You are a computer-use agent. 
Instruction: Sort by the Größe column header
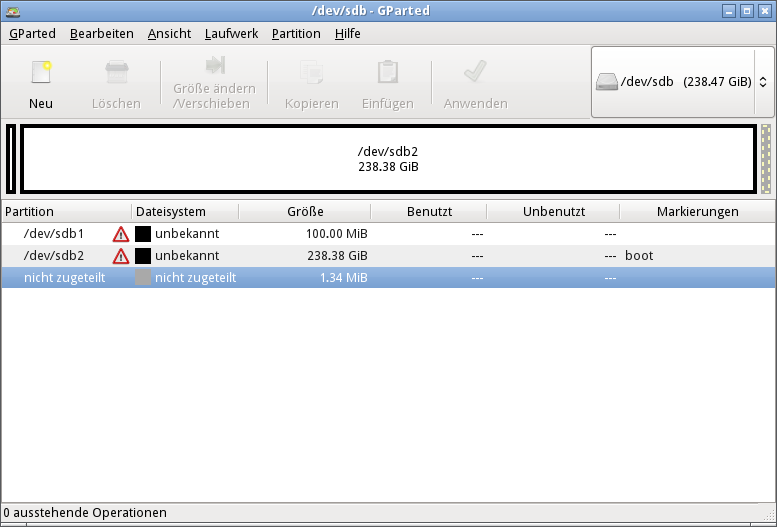pos(305,212)
